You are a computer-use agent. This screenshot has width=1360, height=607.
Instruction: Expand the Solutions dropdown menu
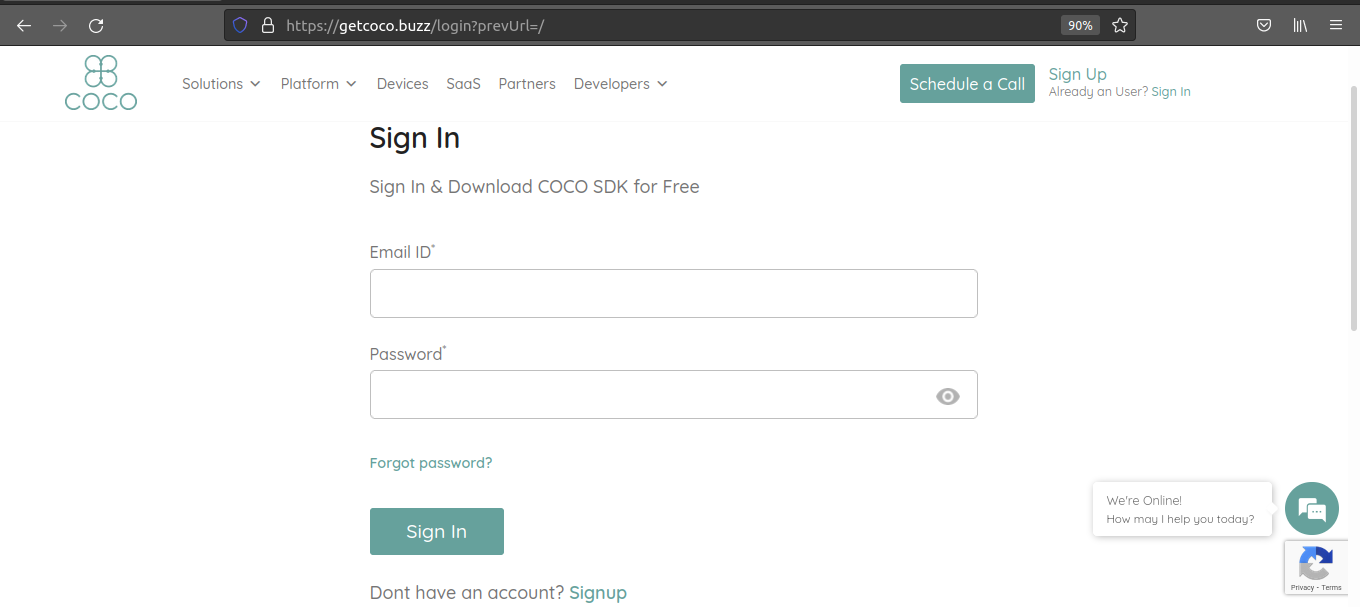tap(221, 84)
